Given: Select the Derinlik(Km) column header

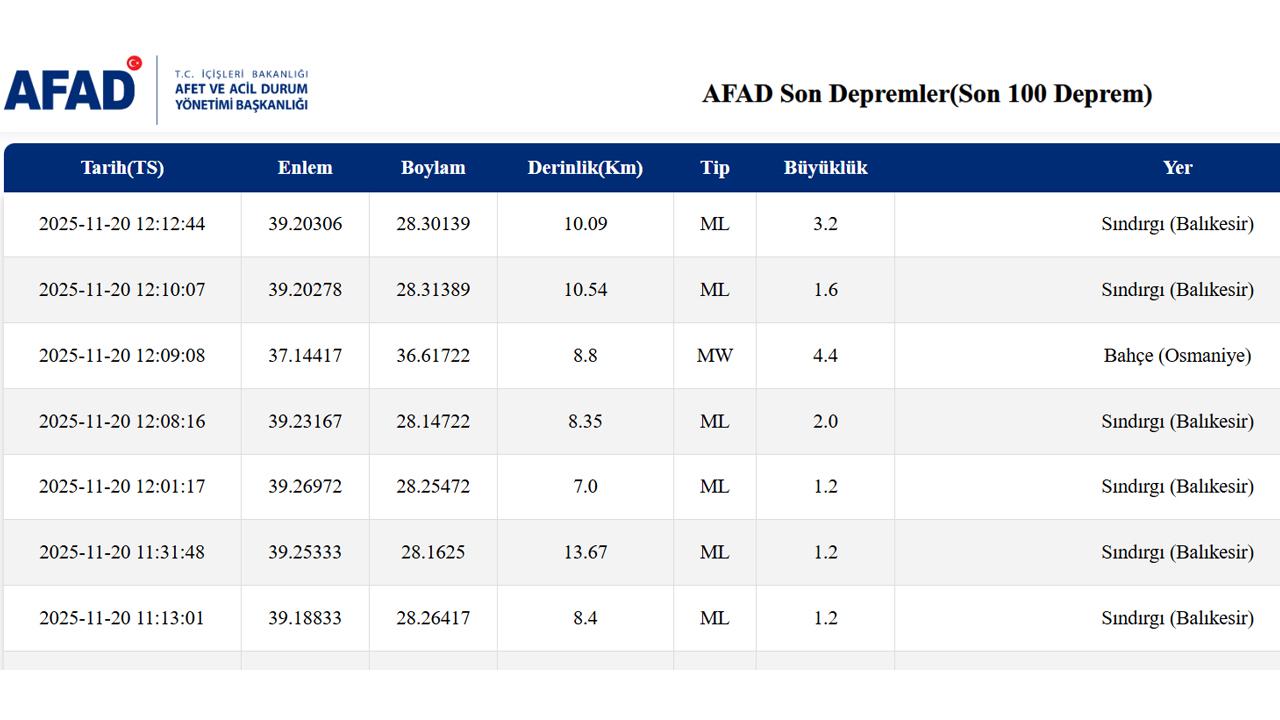Looking at the screenshot, I should 585,168.
